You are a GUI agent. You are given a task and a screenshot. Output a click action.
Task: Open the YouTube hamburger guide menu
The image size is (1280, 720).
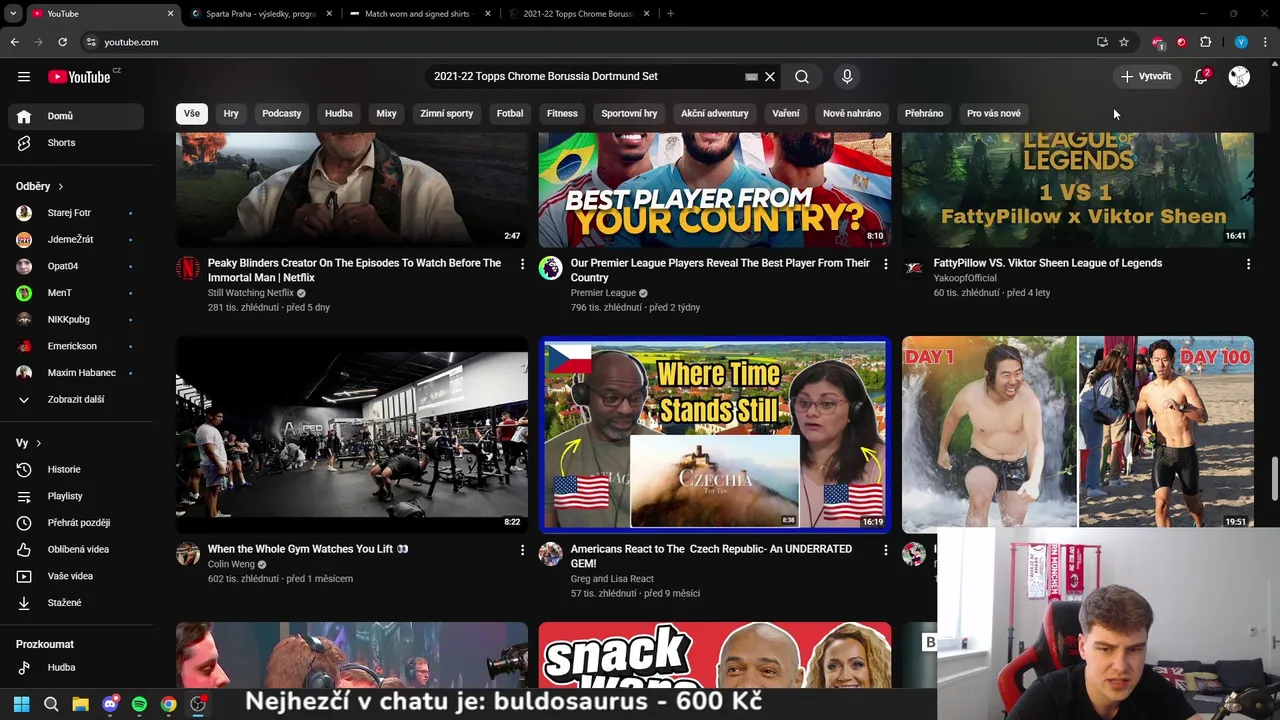(24, 76)
